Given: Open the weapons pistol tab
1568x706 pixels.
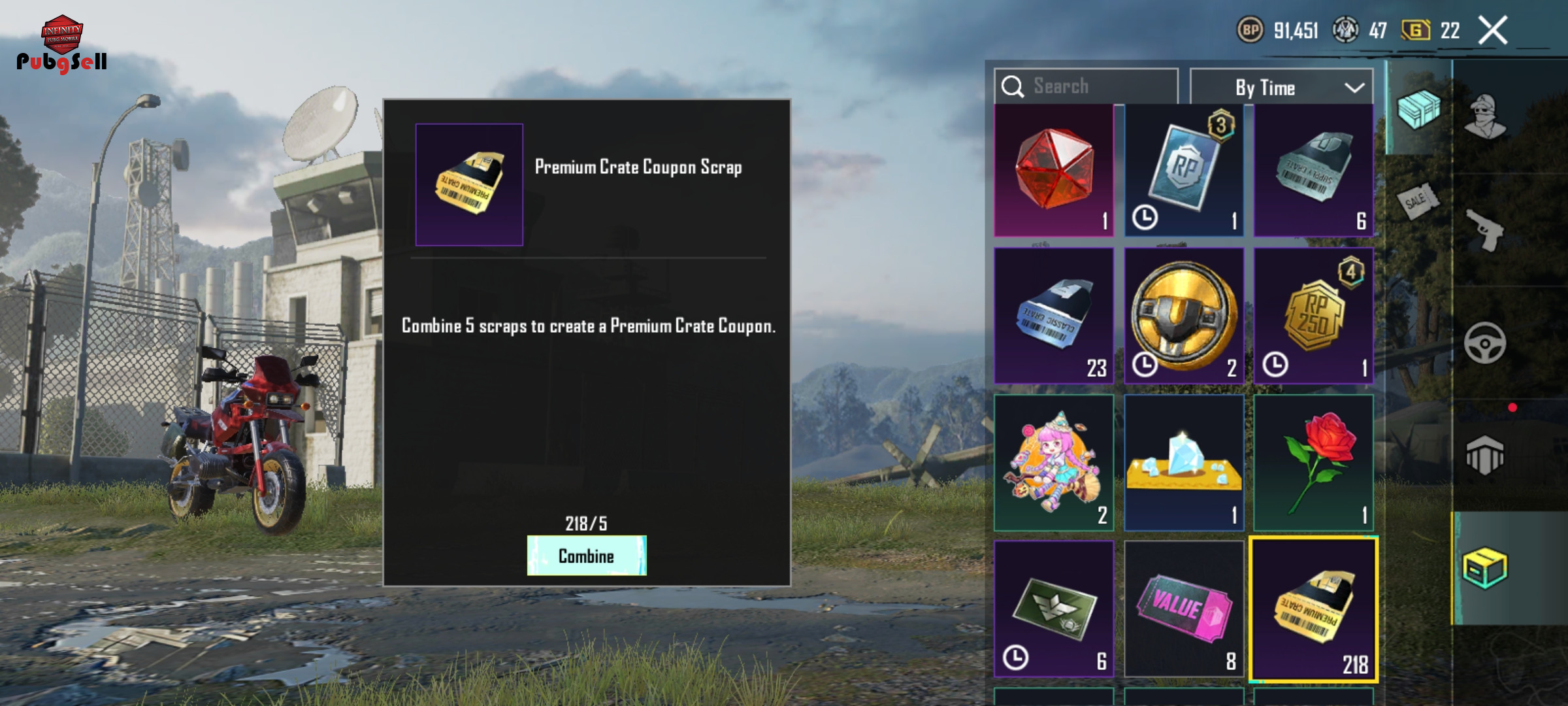Looking at the screenshot, I should click(1484, 230).
